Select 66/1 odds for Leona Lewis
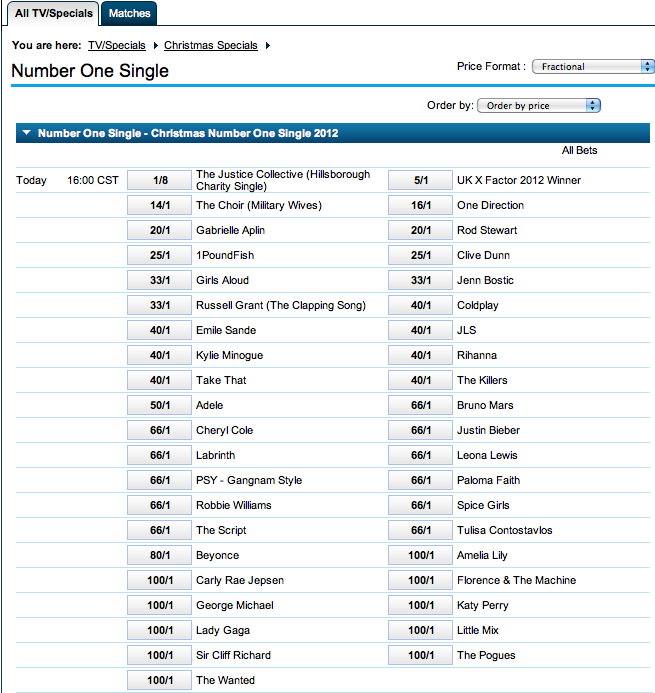655x693 pixels. (420, 455)
